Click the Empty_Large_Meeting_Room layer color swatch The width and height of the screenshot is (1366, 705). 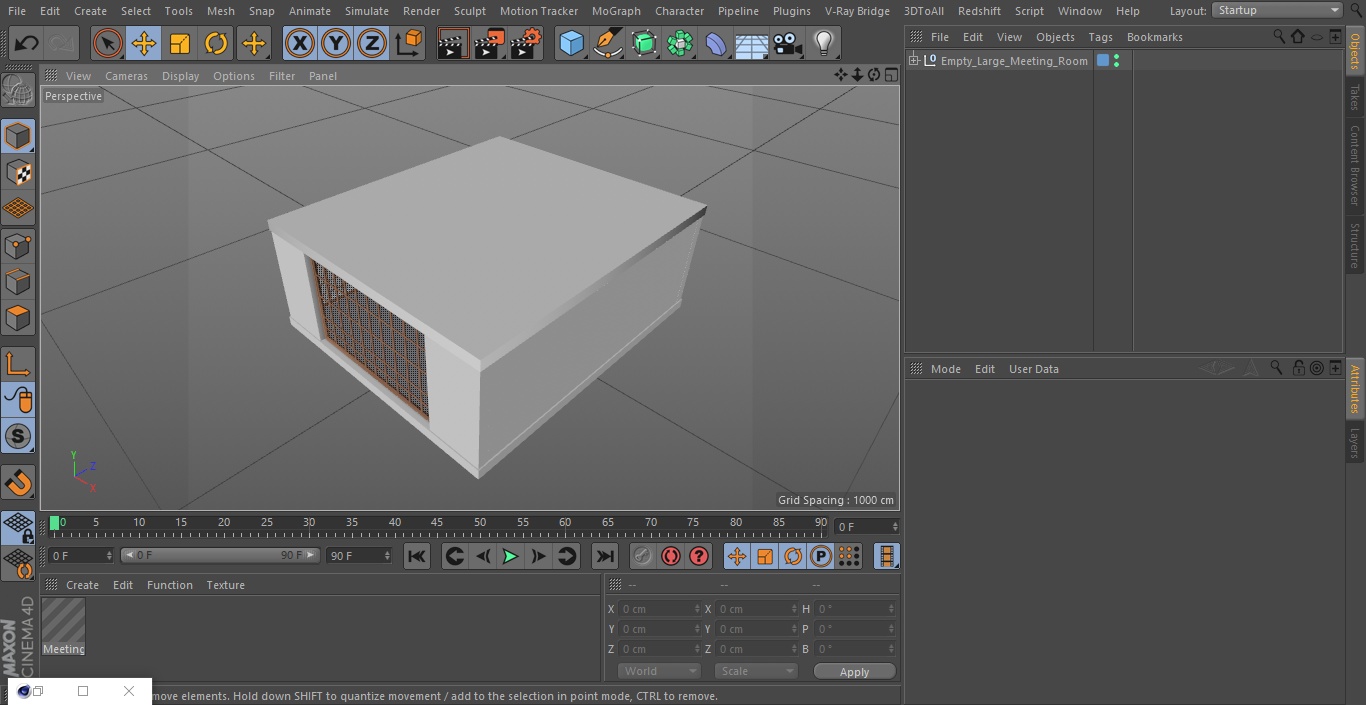click(x=1103, y=61)
